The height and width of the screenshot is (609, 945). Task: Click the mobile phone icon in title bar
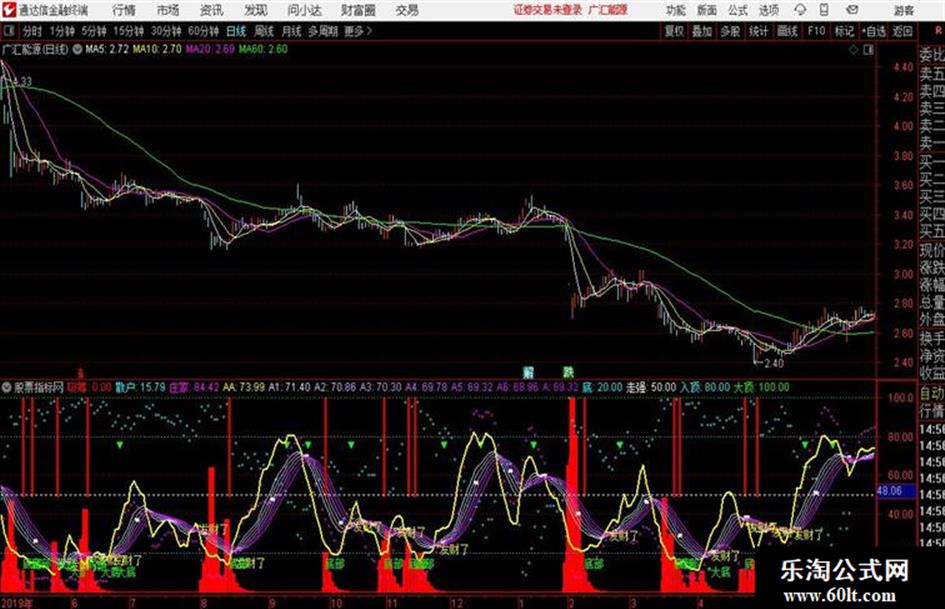click(824, 10)
